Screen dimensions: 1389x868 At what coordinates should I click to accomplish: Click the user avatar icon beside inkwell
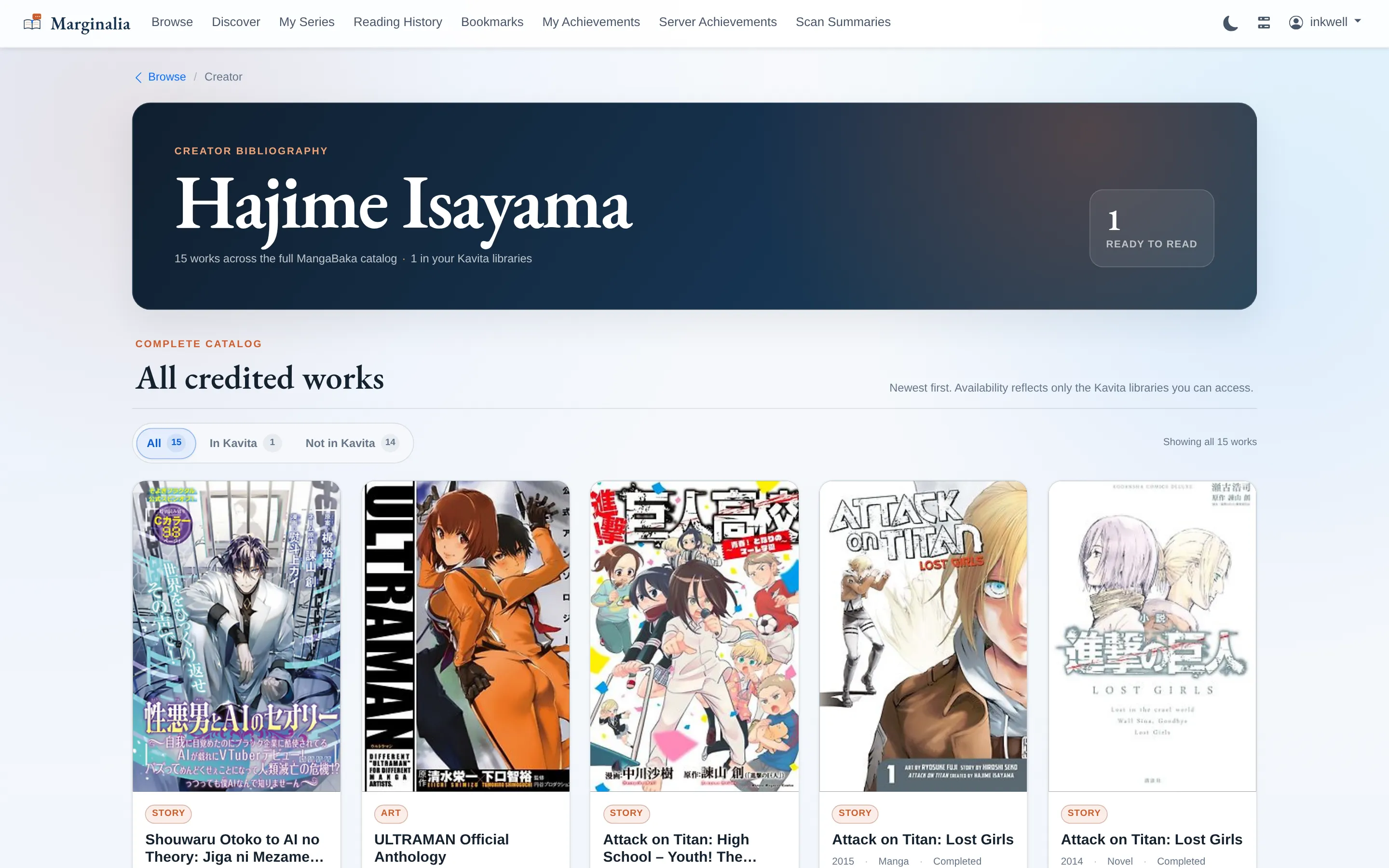pyautogui.click(x=1295, y=22)
